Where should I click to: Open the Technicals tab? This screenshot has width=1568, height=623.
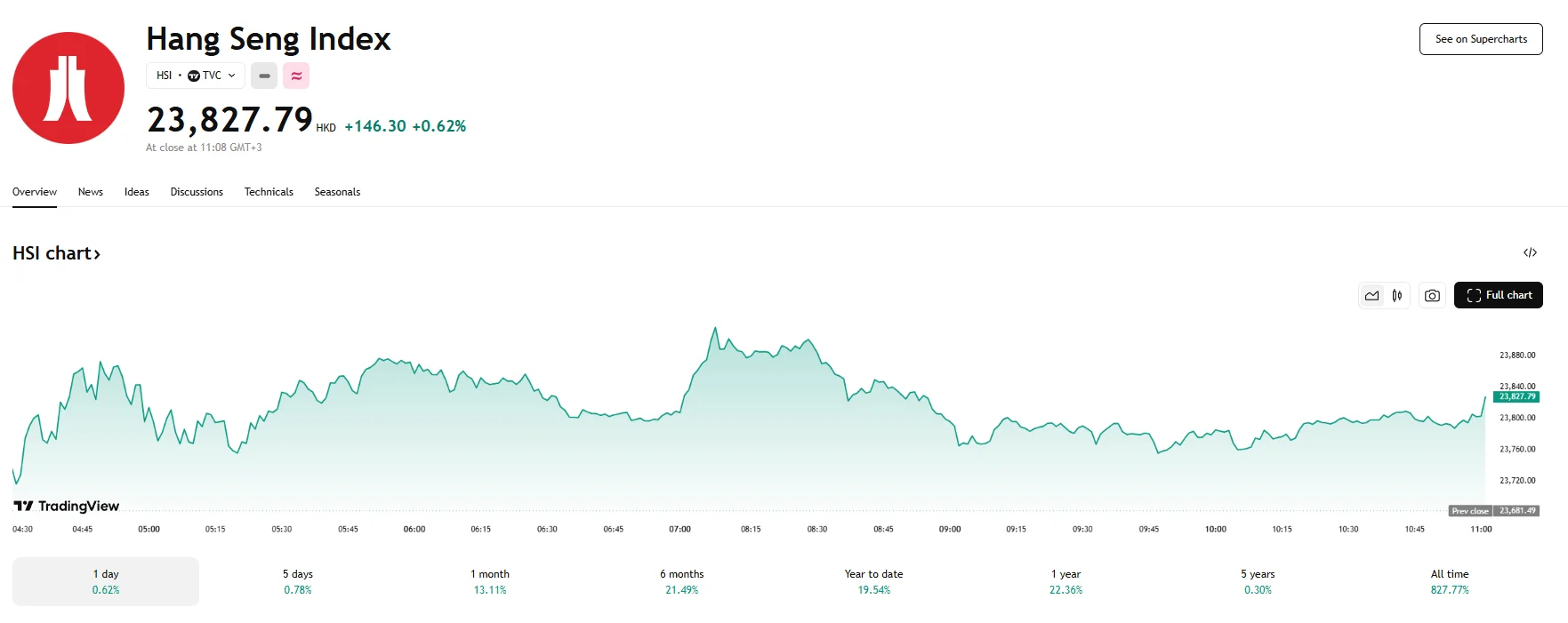click(269, 192)
